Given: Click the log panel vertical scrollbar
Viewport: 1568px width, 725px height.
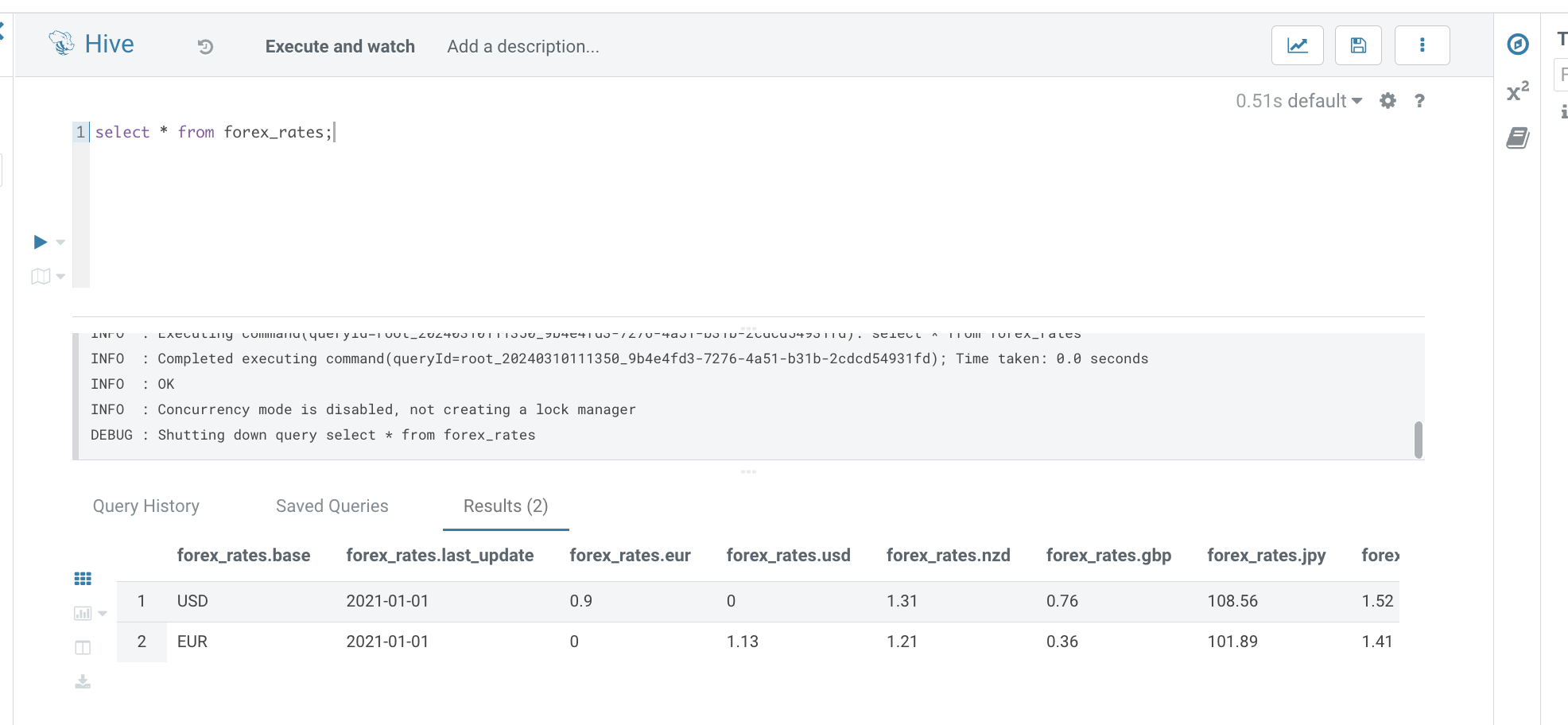Looking at the screenshot, I should [x=1418, y=440].
